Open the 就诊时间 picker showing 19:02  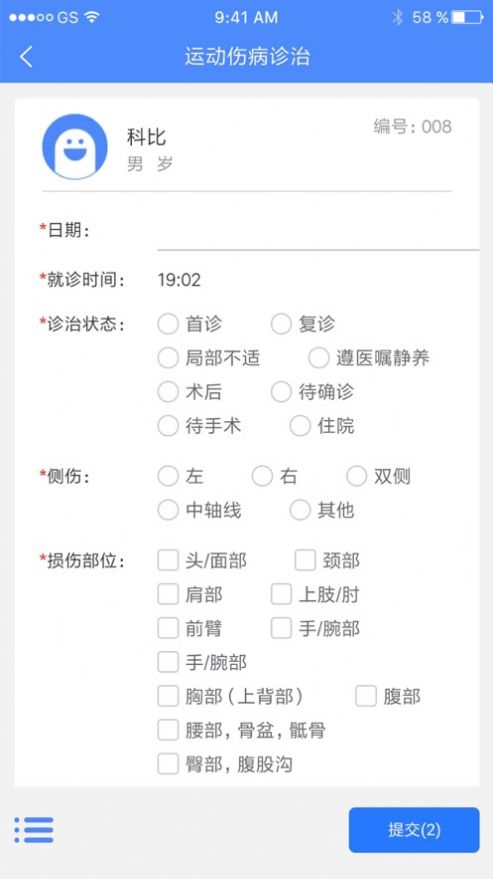click(x=179, y=280)
